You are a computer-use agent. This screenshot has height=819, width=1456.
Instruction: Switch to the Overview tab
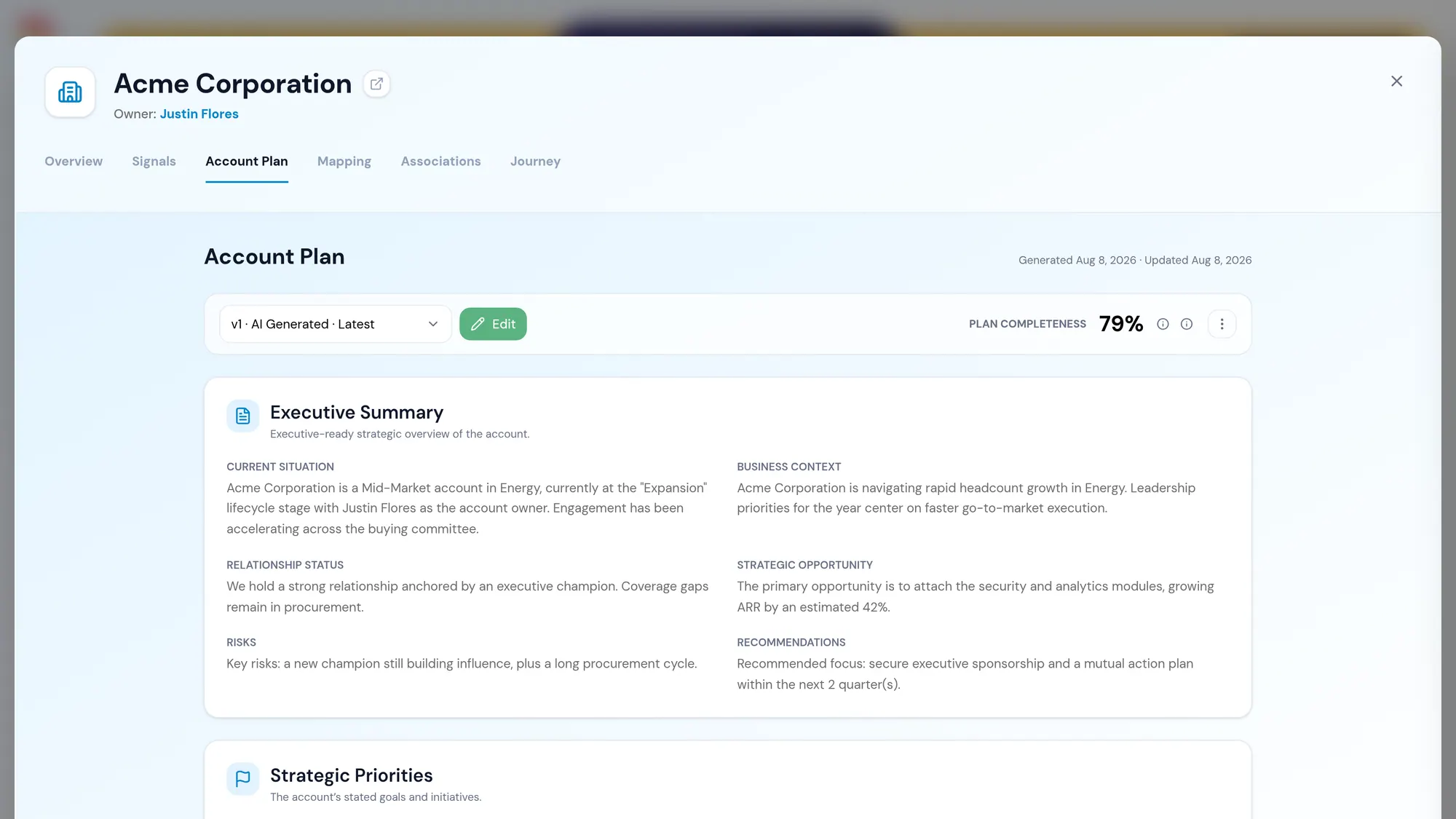(x=74, y=161)
